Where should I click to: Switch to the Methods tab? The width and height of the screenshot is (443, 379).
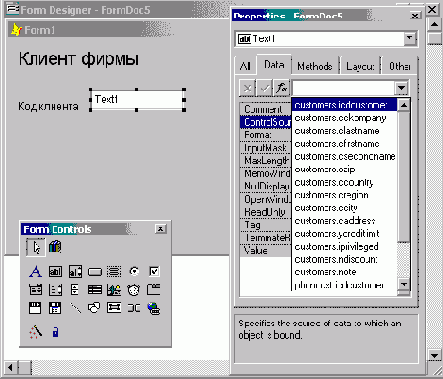tap(315, 66)
